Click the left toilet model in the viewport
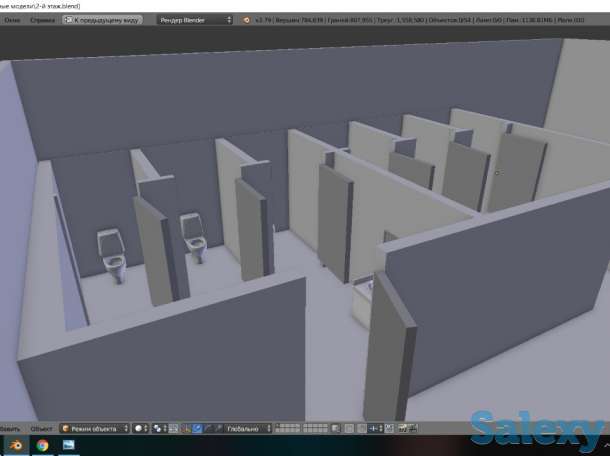The width and height of the screenshot is (610, 456). point(110,251)
